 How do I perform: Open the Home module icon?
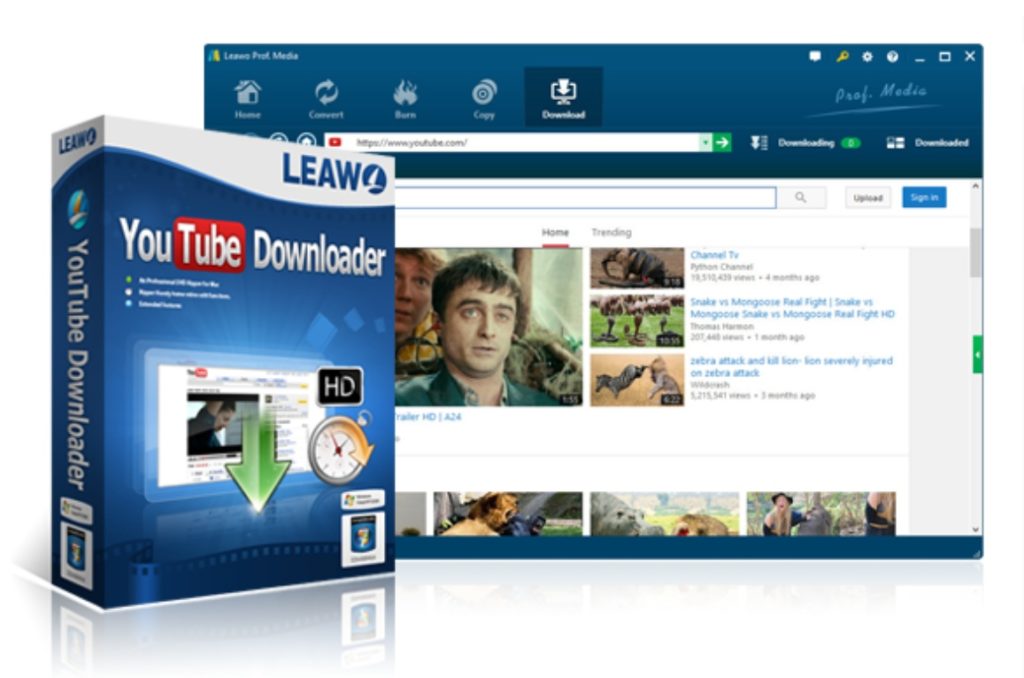tap(248, 99)
